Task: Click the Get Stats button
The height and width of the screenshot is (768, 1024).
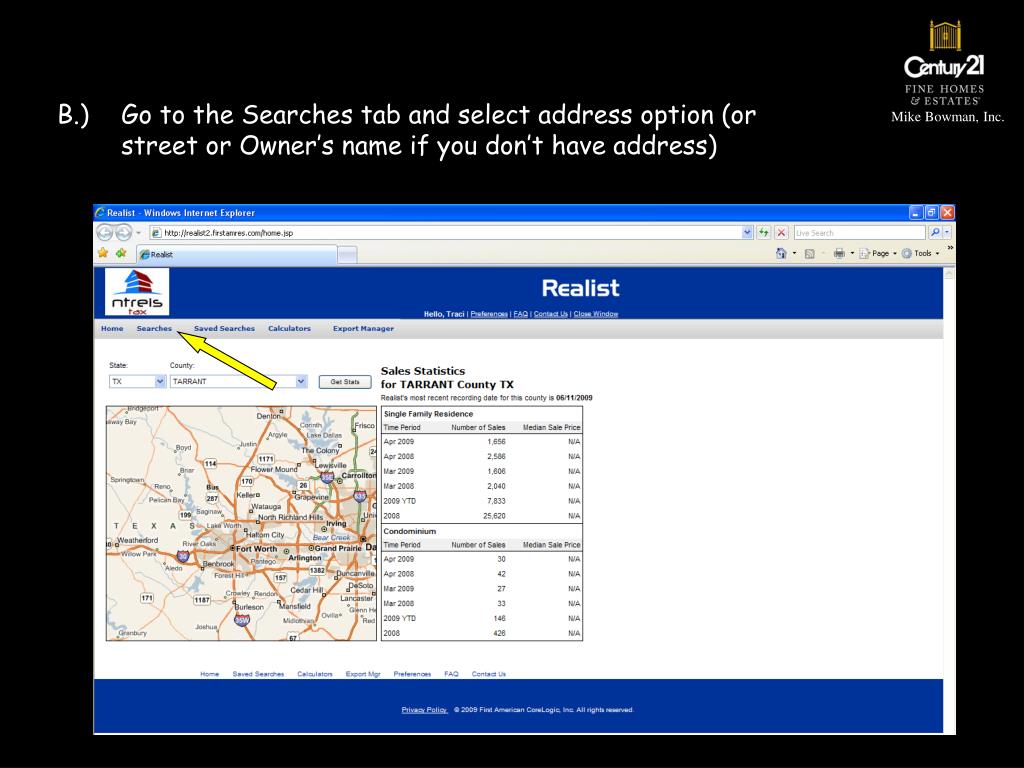Action: (345, 382)
